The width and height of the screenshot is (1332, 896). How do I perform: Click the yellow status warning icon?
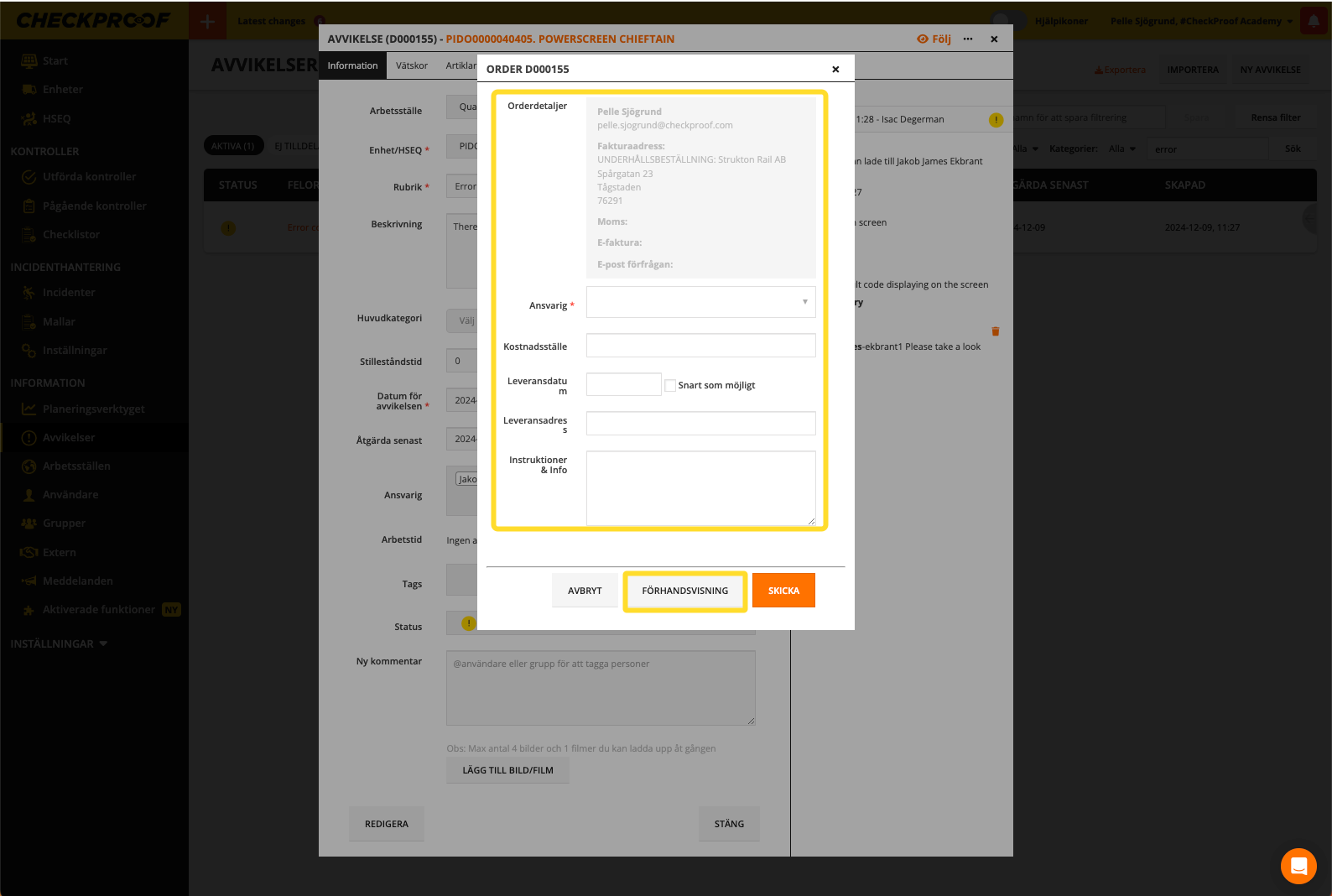[468, 623]
